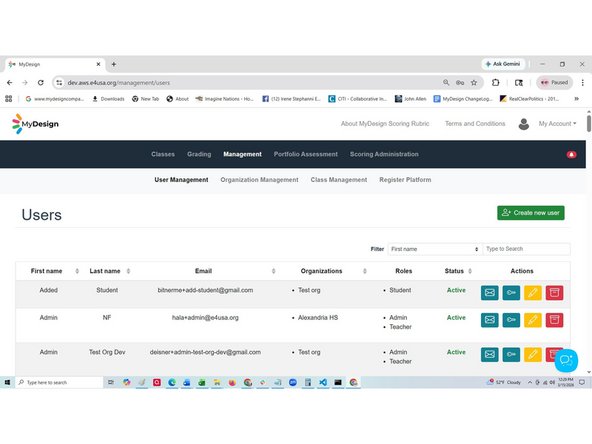
Task: Open weather widget in system tray
Action: click(x=505, y=382)
